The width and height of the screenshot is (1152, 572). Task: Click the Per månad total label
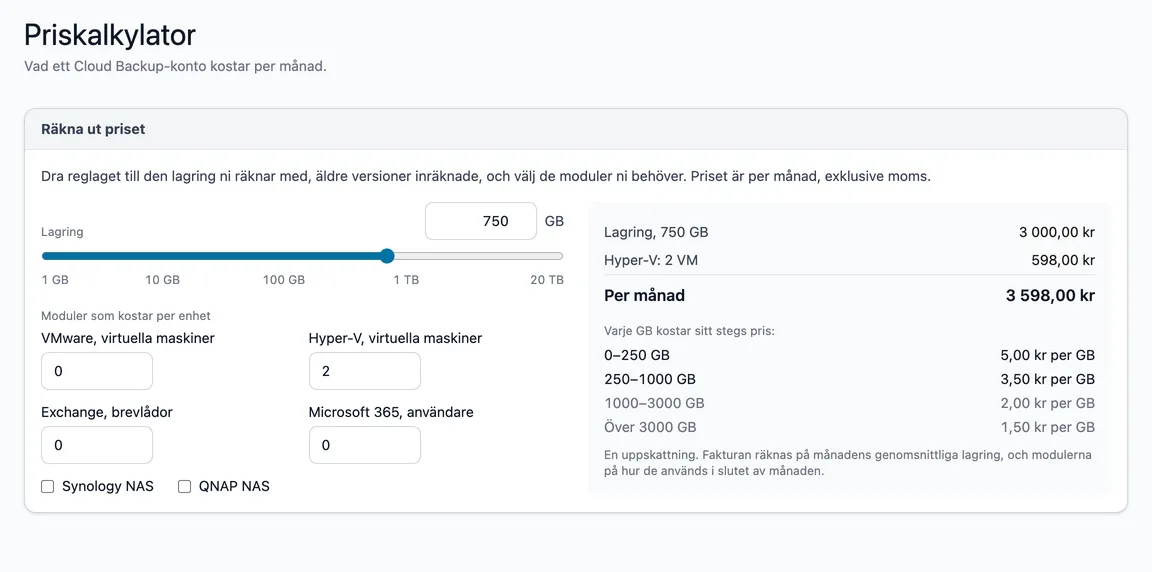644,296
